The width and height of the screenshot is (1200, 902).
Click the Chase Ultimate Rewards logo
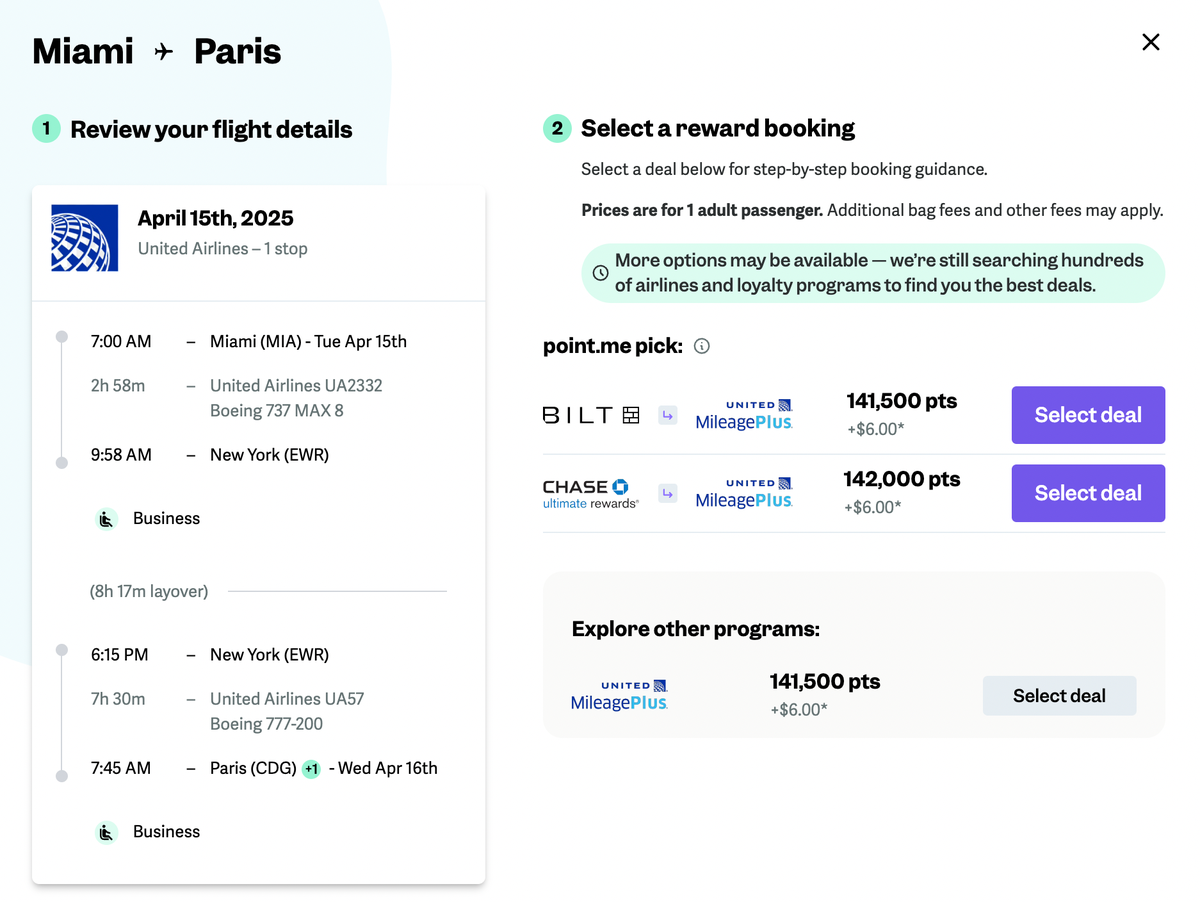coord(590,492)
